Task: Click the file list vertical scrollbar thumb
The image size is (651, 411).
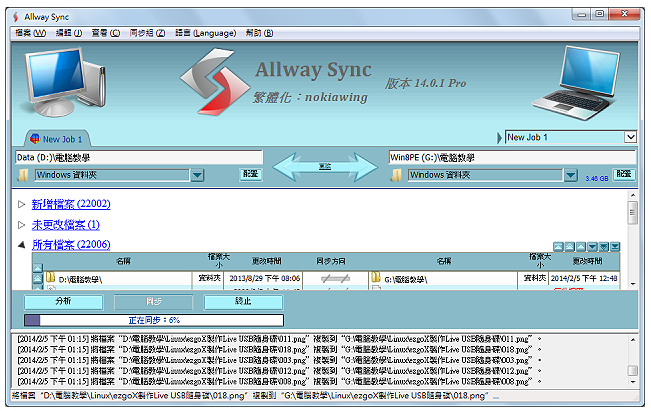Action: [632, 213]
